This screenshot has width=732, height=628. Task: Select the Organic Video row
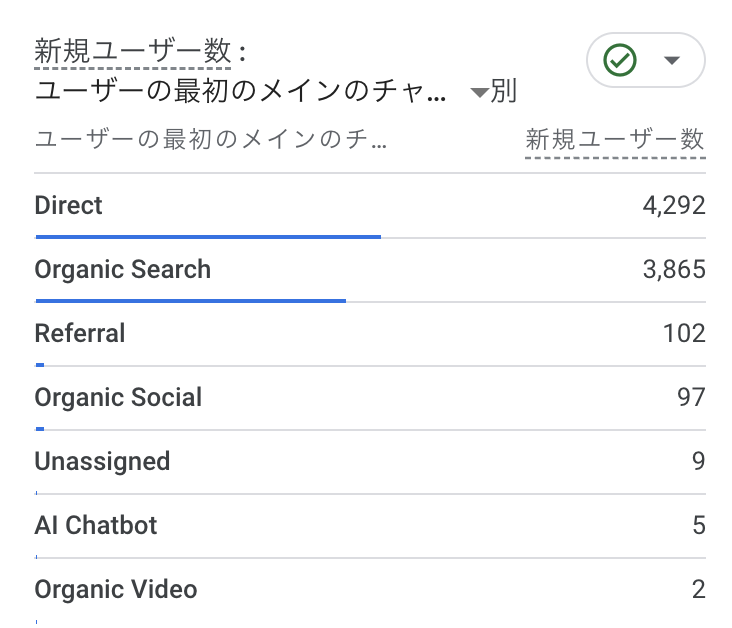coord(116,589)
